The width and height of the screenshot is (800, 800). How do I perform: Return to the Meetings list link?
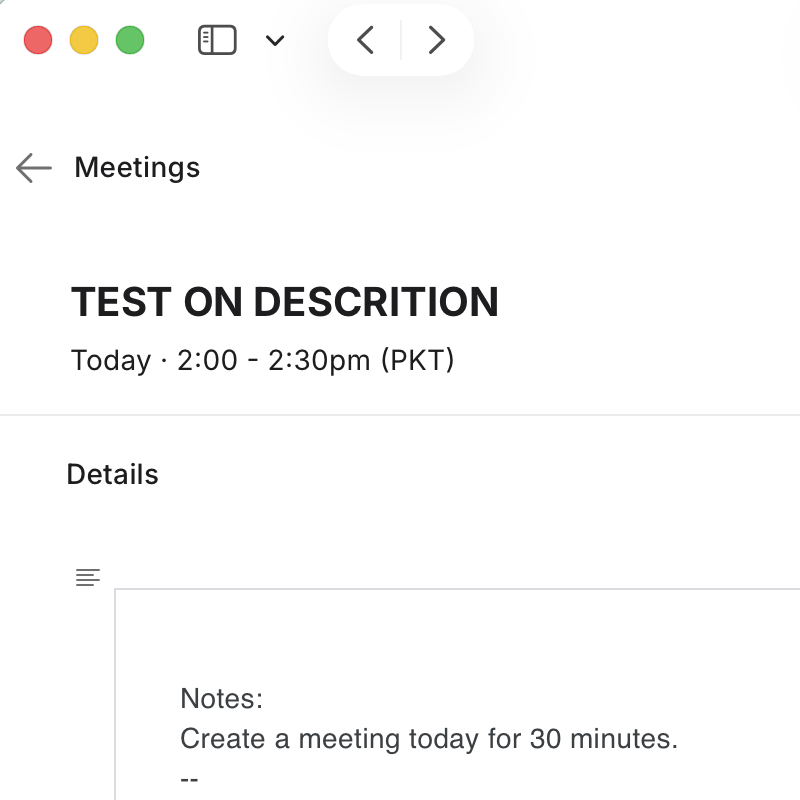tap(137, 168)
